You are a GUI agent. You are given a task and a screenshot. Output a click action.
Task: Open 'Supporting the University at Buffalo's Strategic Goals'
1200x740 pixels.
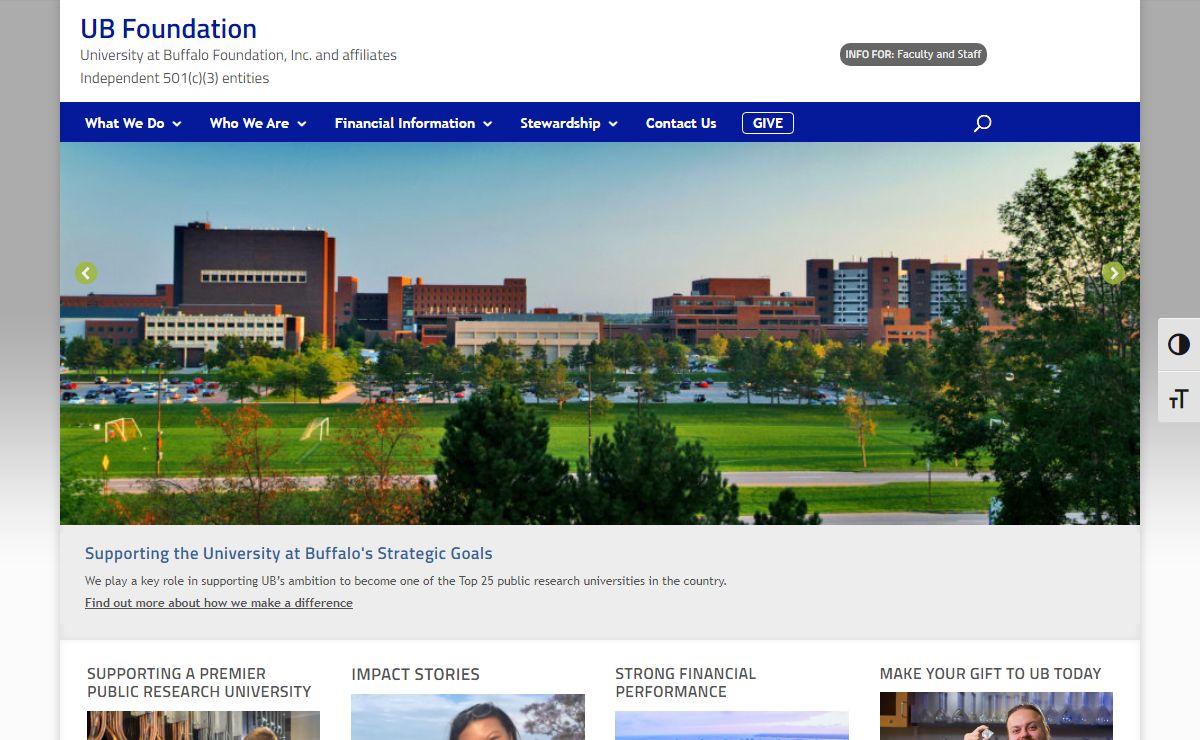tap(289, 553)
